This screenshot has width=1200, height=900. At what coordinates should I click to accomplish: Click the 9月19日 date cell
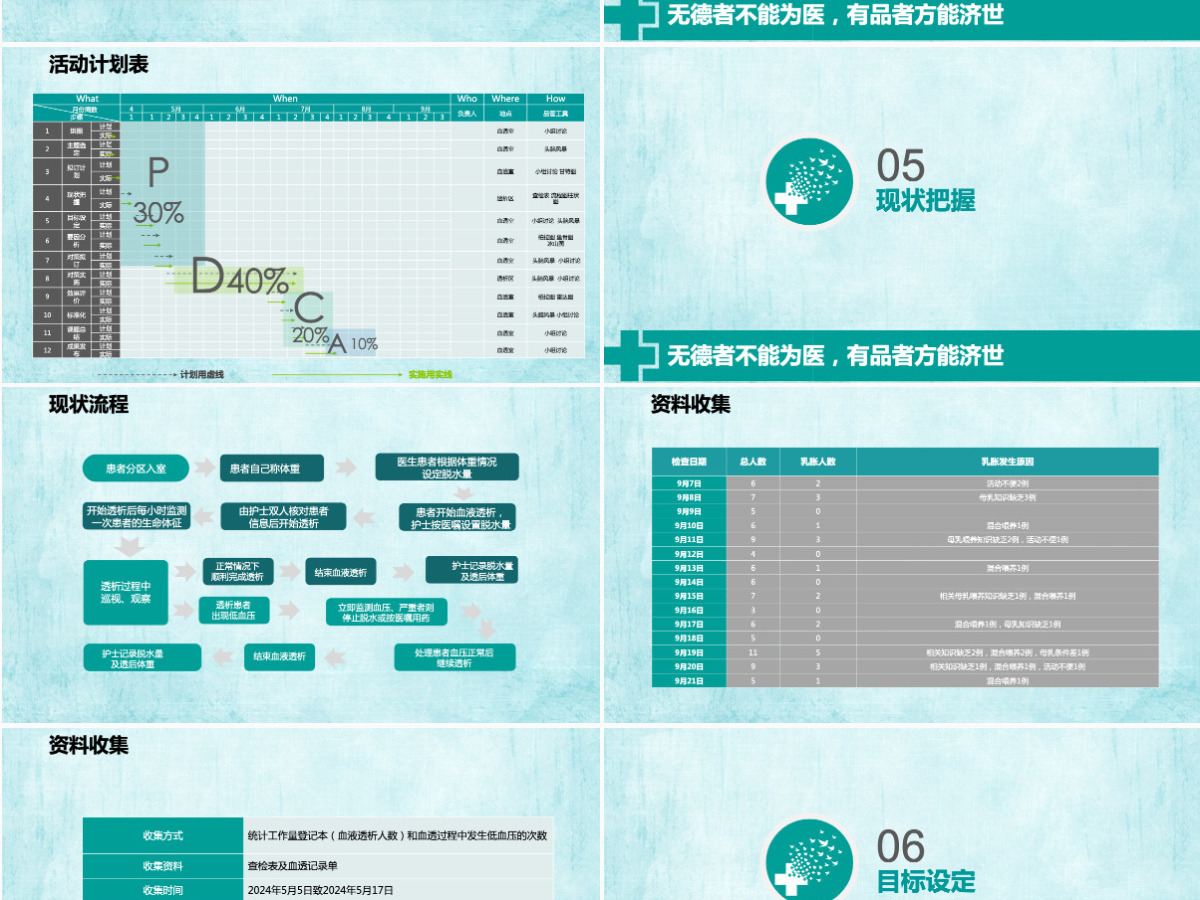click(x=689, y=652)
